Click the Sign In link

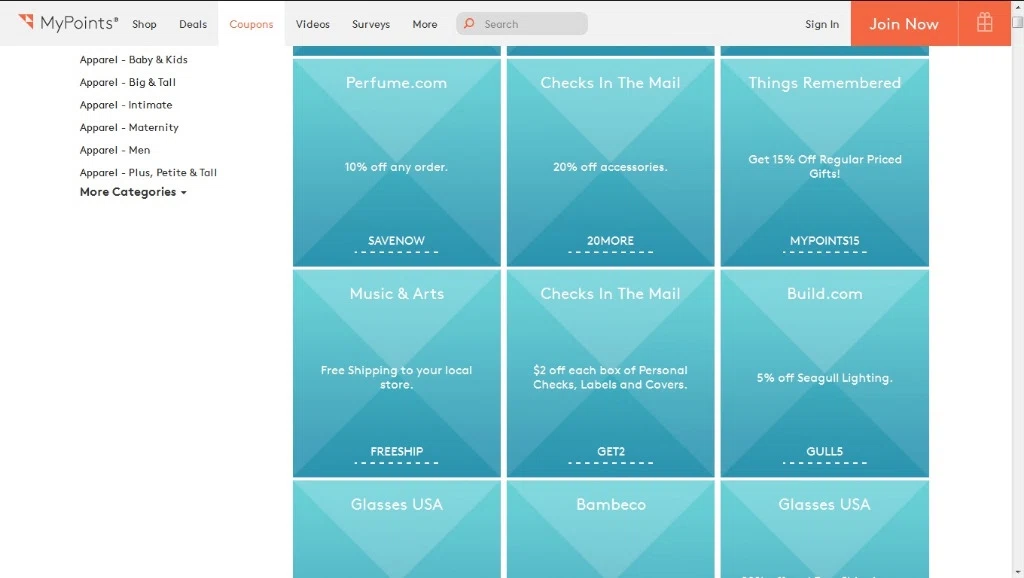tap(822, 24)
